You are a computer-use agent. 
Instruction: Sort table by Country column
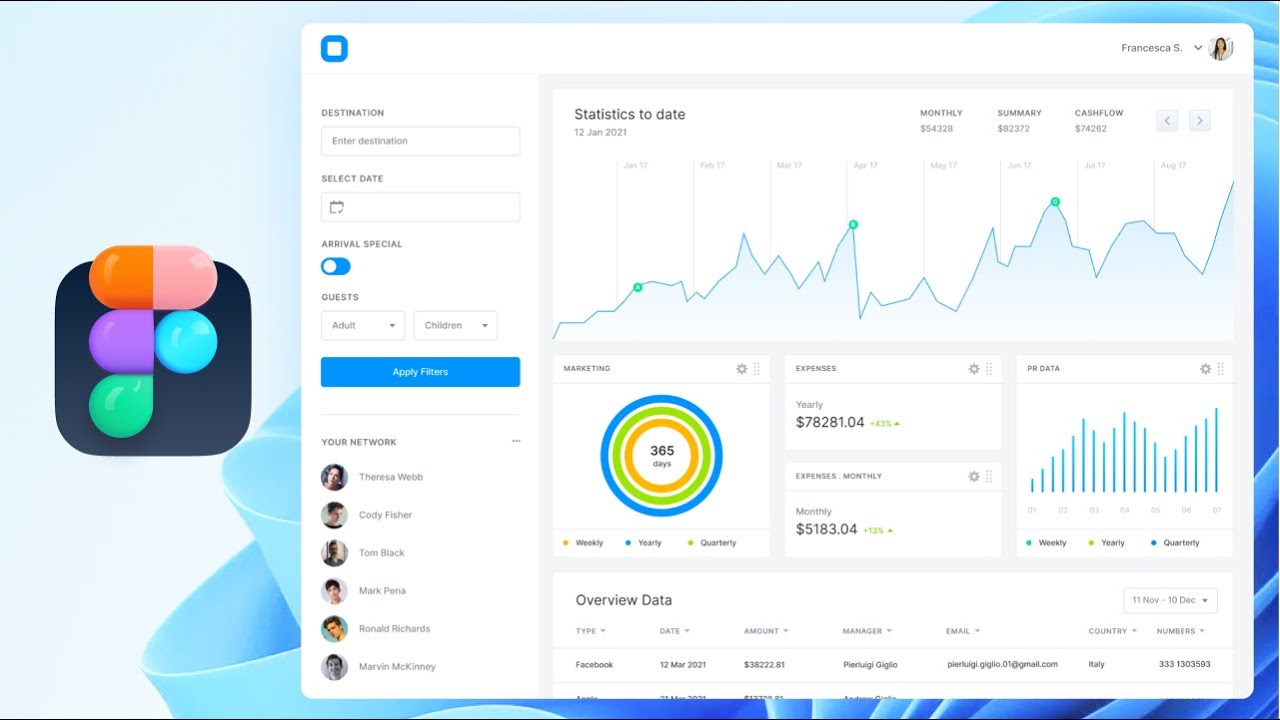(x=1113, y=631)
